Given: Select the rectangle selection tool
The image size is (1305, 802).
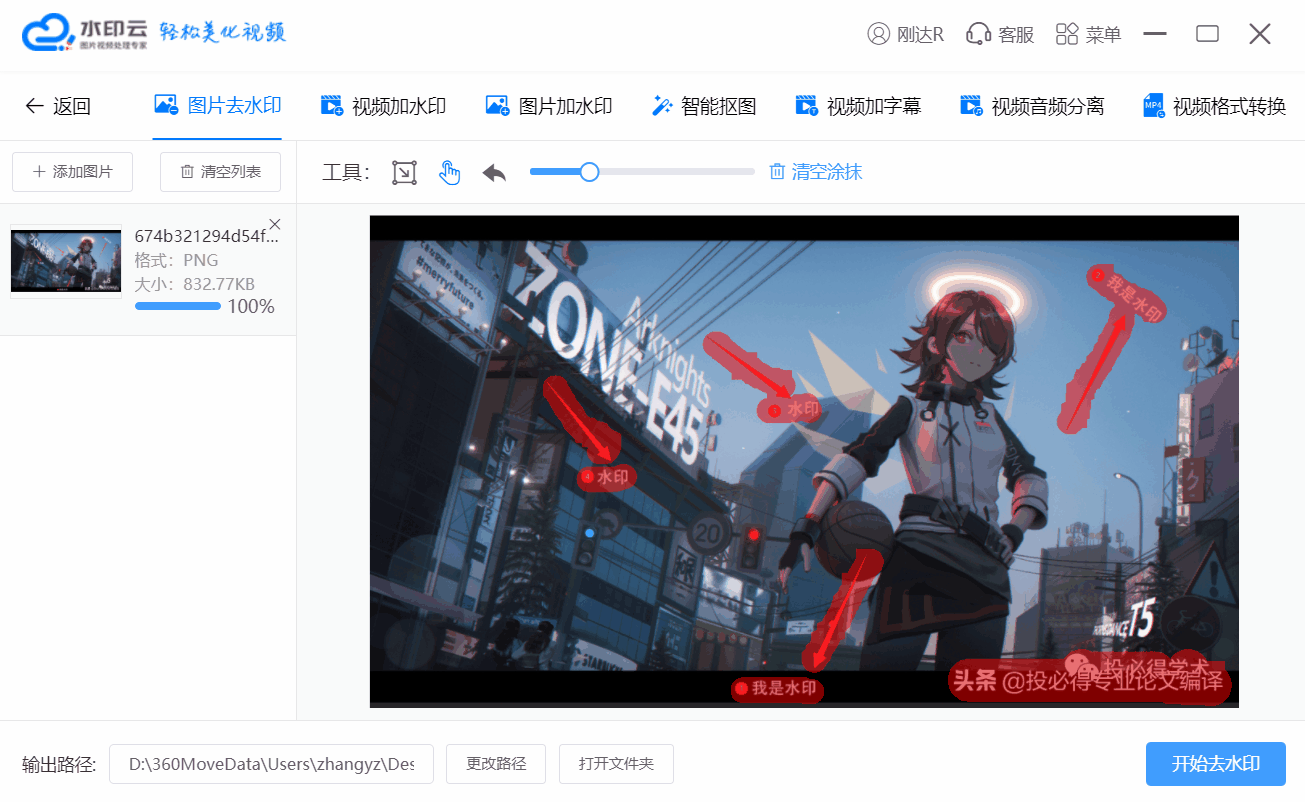Looking at the screenshot, I should (x=404, y=172).
